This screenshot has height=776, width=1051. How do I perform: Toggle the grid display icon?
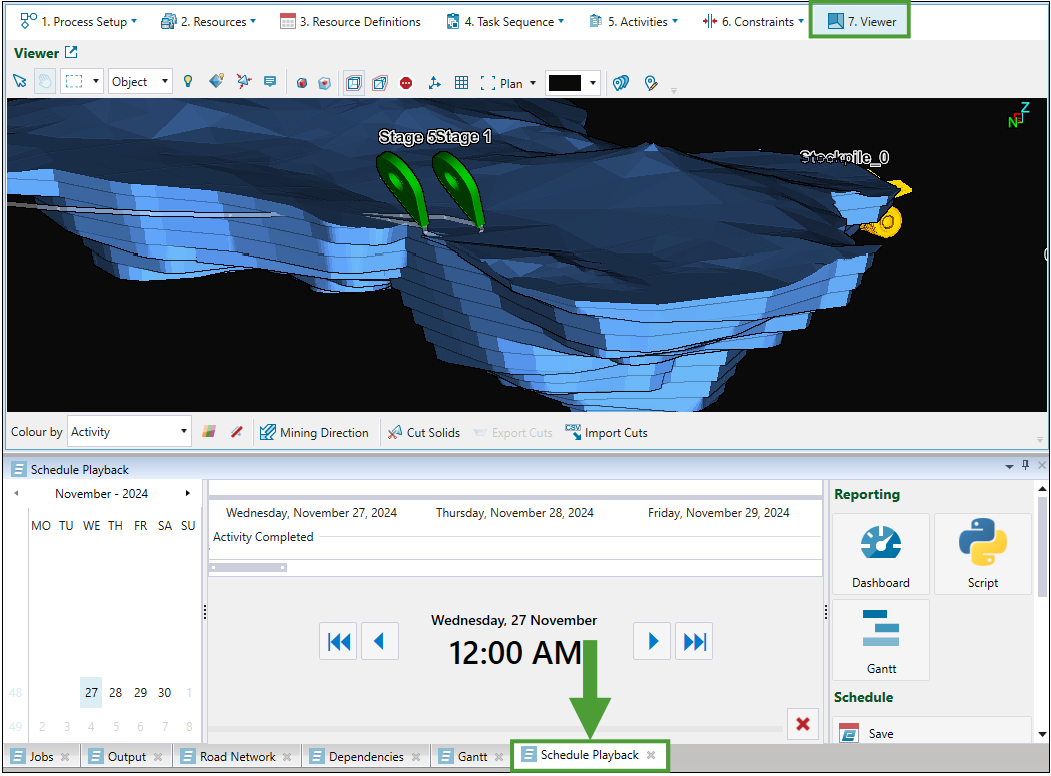461,83
